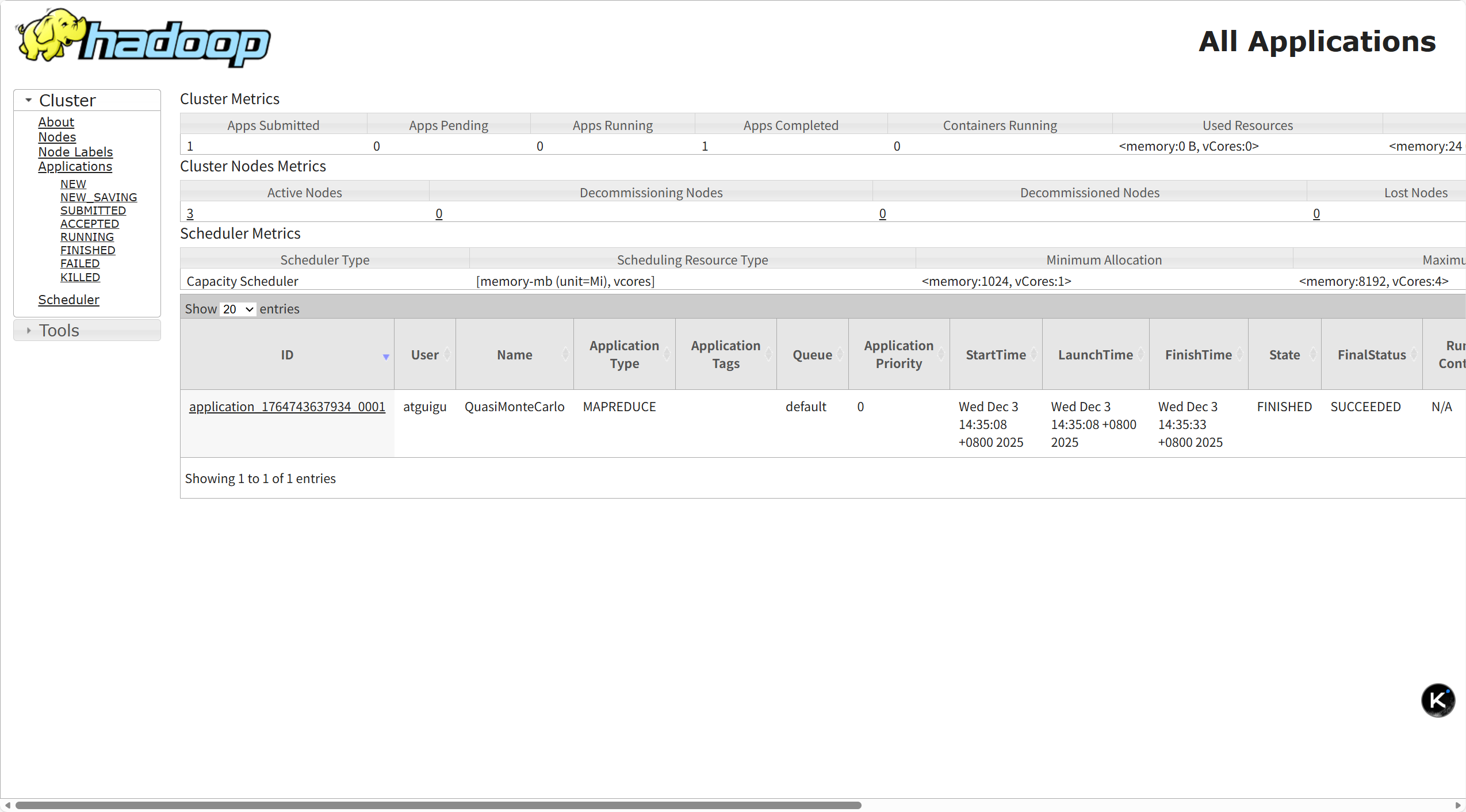Sort by the StartTime column header
The height and width of the screenshot is (812, 1466).
pos(996,355)
